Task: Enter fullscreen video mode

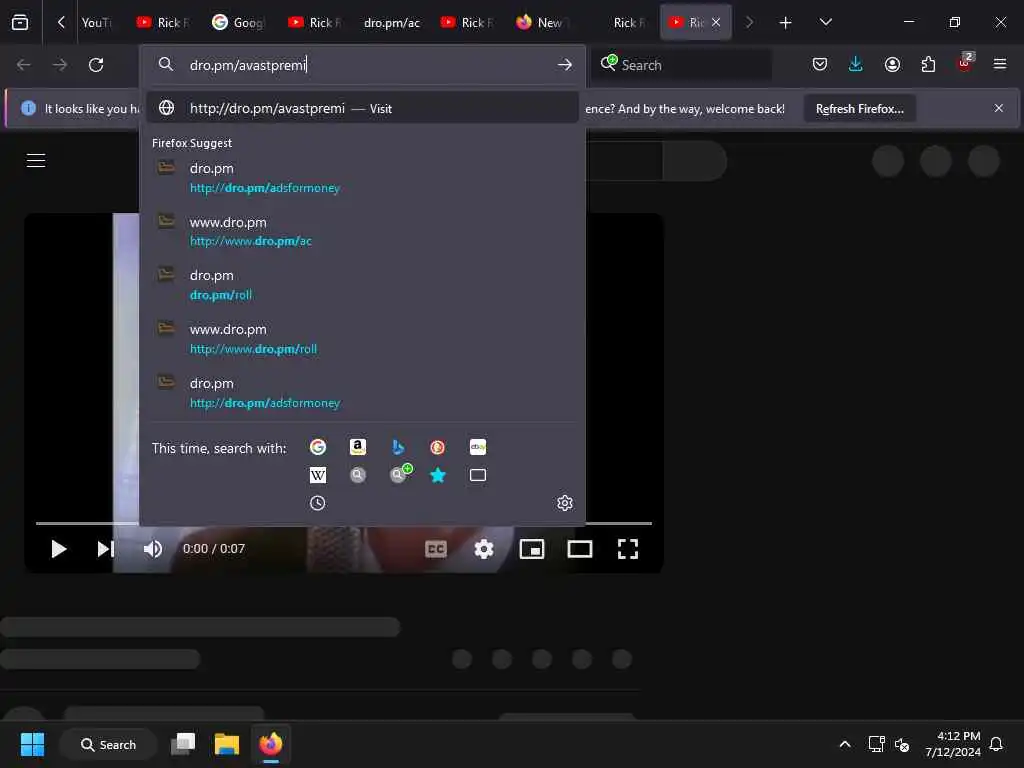Action: click(x=628, y=549)
